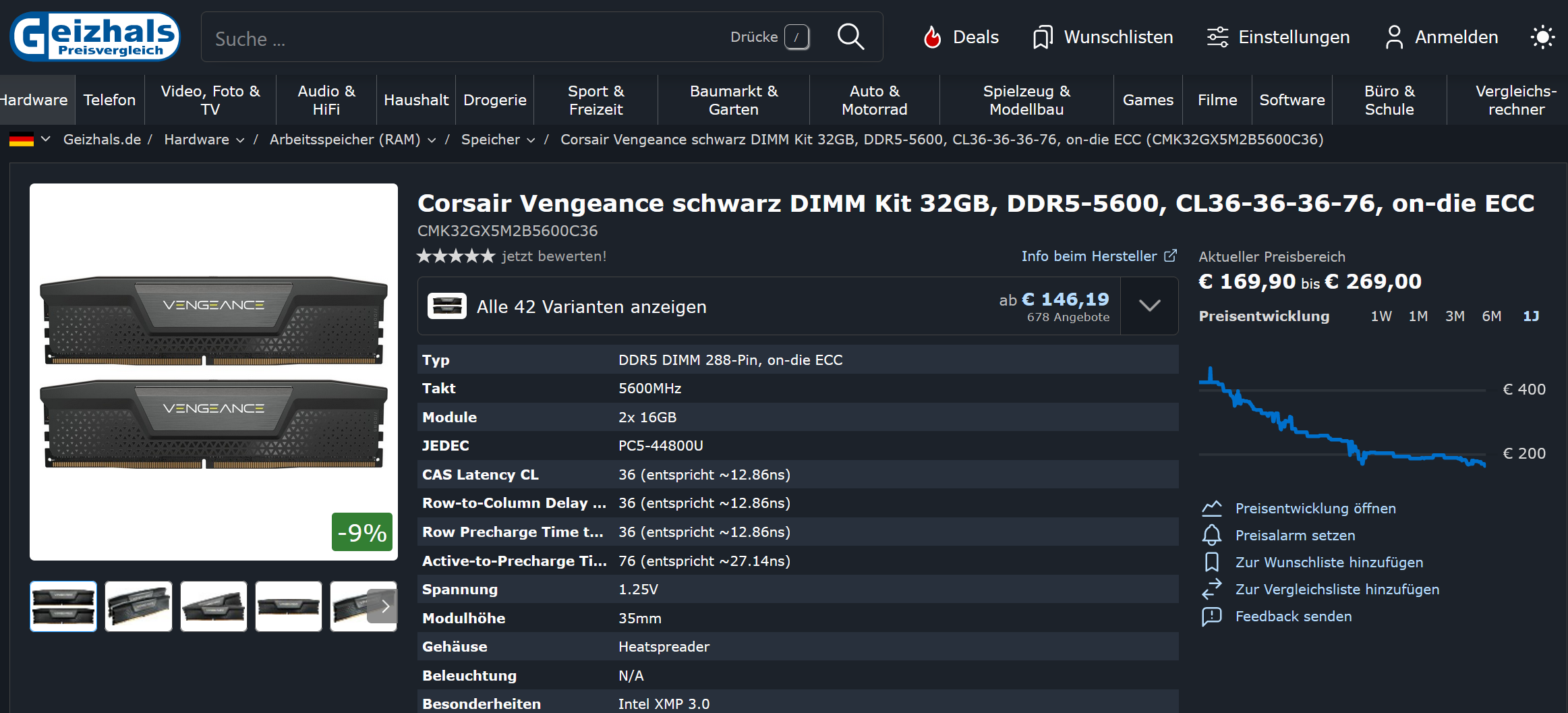Viewport: 1568px width, 713px height.
Task: Open country selector dropdown chevron
Action: [46, 140]
